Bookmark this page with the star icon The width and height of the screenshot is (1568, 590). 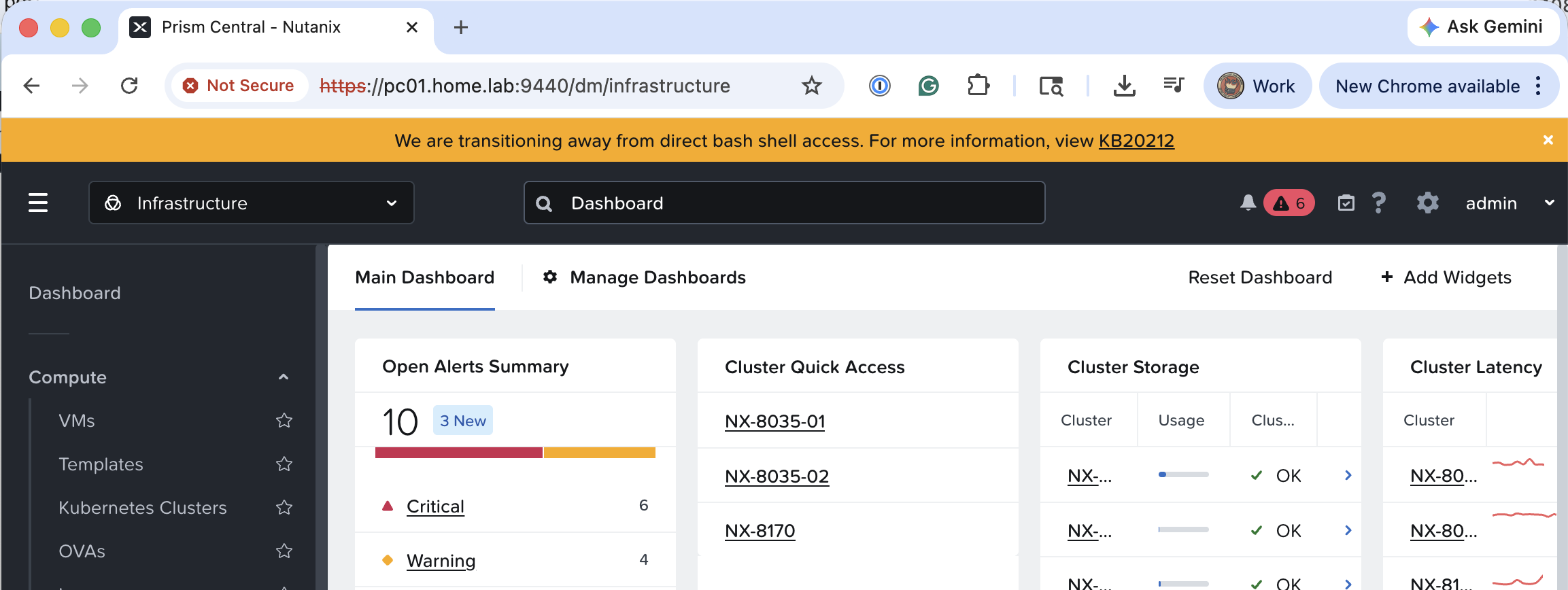click(x=812, y=86)
